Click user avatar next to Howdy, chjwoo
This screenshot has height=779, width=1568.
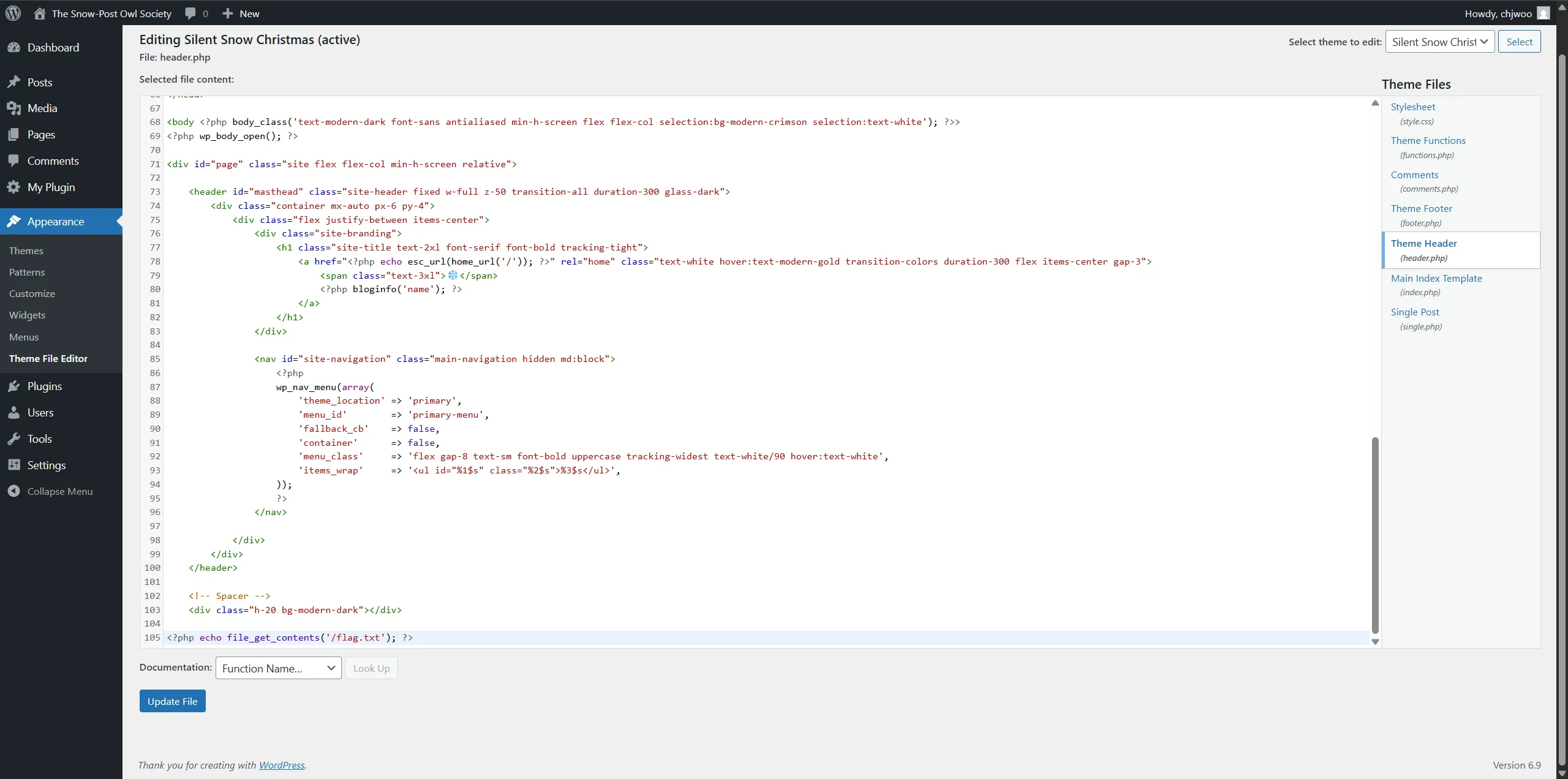[x=1543, y=13]
